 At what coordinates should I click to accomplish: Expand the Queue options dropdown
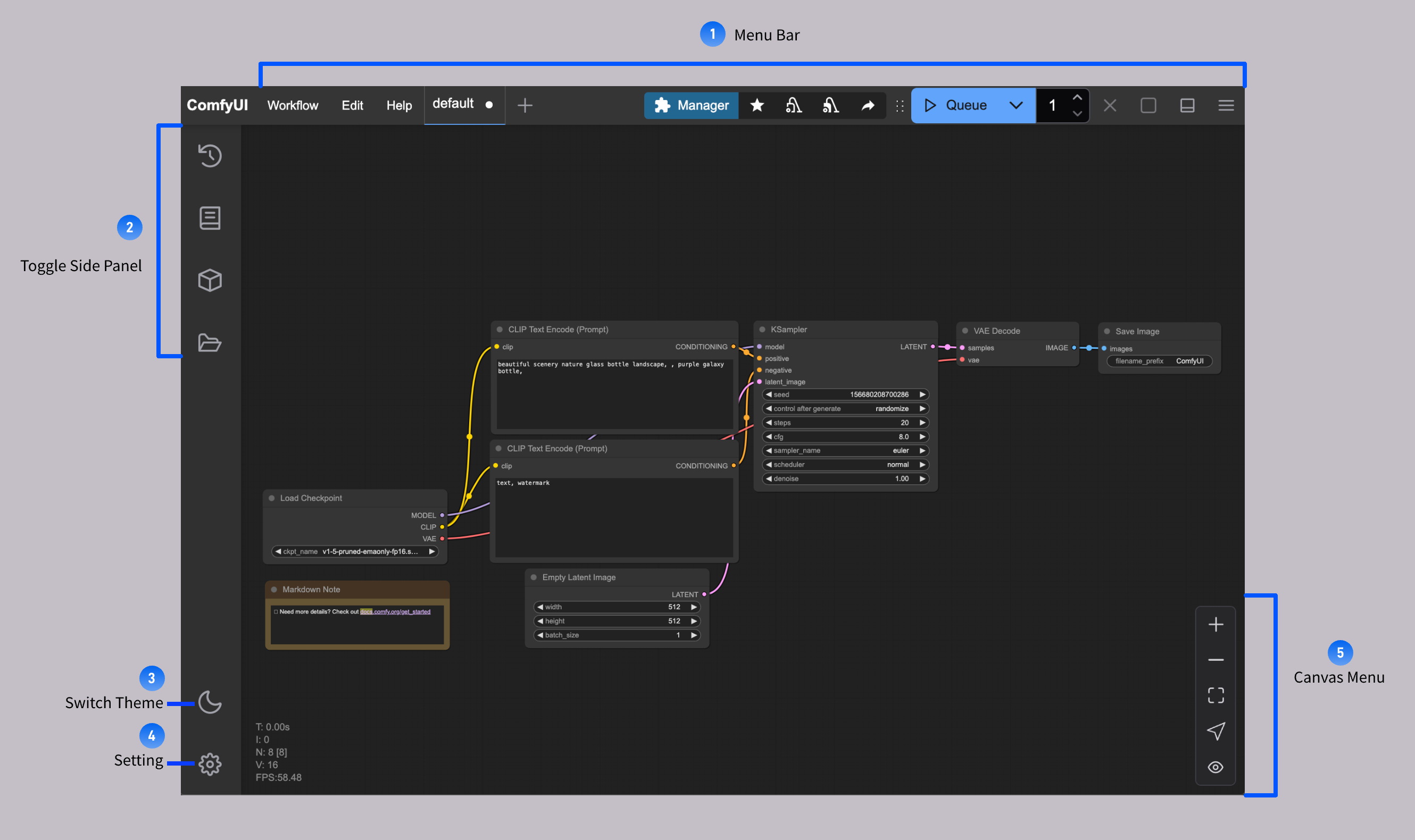tap(1016, 105)
